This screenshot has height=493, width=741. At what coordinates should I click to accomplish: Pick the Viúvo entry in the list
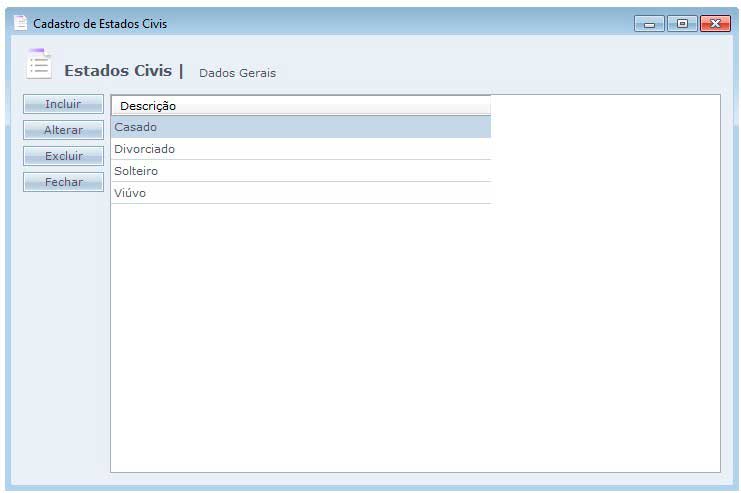(x=300, y=193)
